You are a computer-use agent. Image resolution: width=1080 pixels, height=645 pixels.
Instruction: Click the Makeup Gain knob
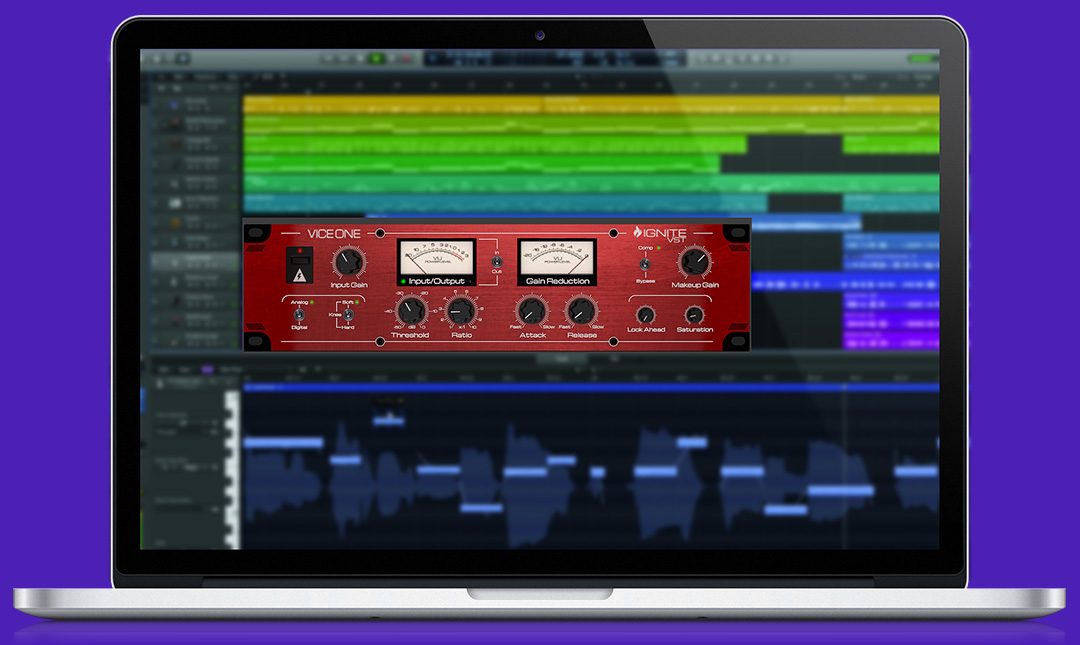(x=694, y=262)
